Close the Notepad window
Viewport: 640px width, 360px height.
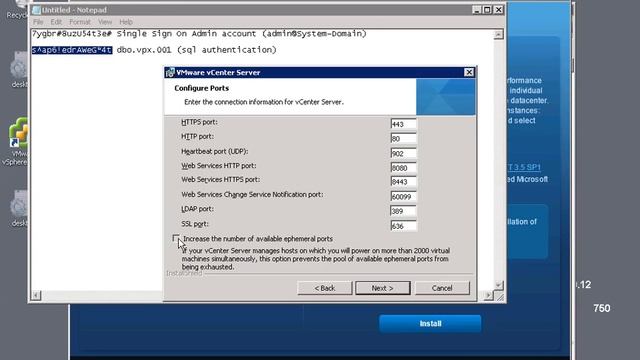[x=499, y=9]
